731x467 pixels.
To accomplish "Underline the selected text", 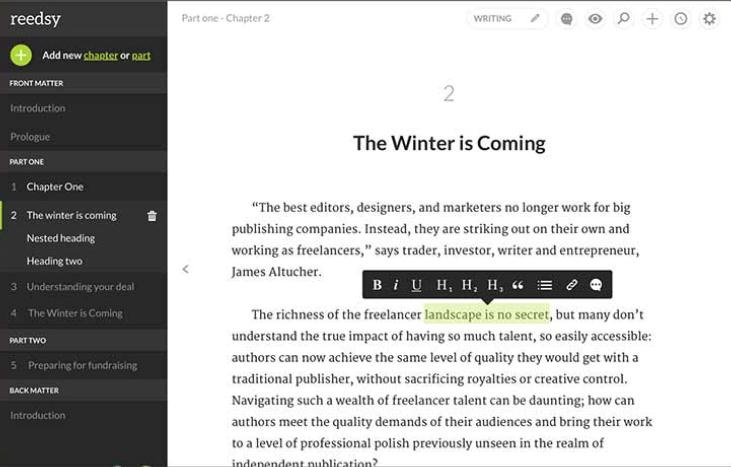I will (416, 285).
